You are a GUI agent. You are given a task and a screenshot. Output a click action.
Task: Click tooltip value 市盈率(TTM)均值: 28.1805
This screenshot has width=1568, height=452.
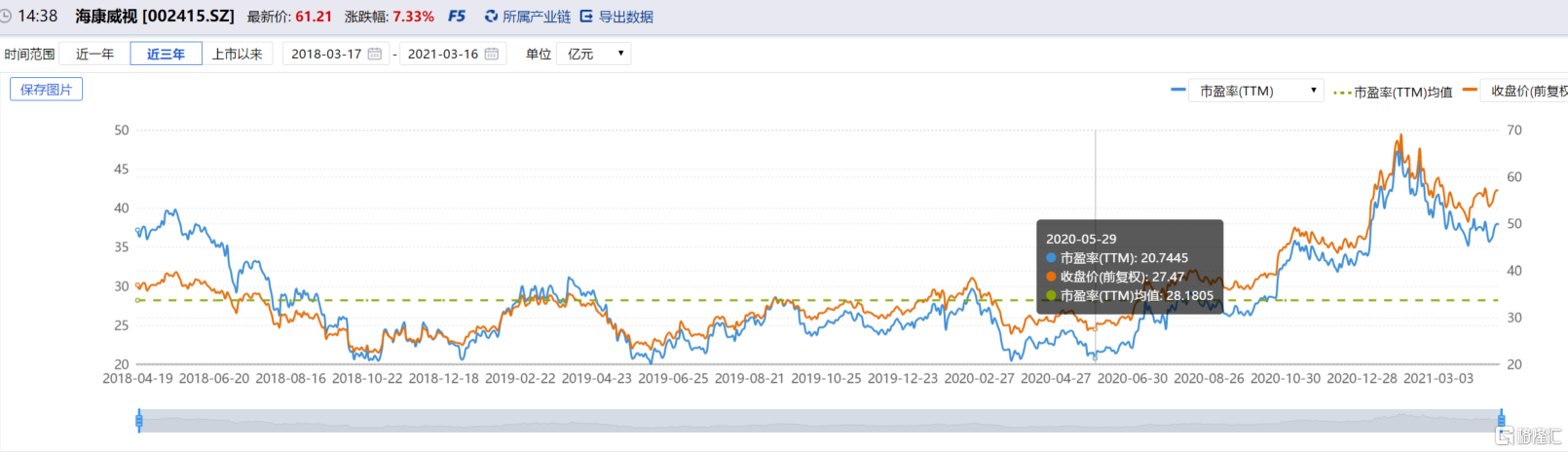[1138, 295]
